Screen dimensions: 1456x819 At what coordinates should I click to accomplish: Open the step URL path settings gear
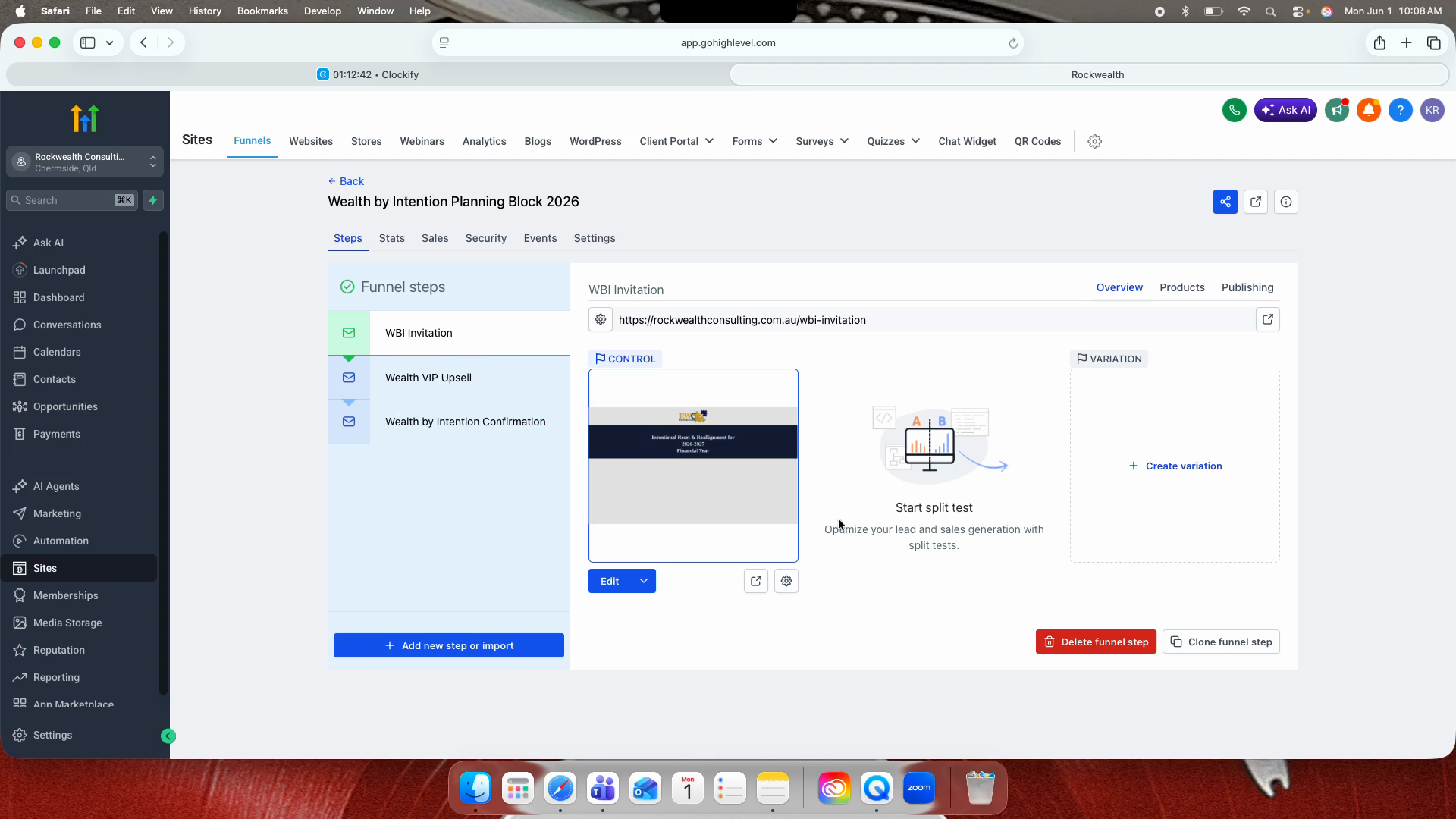point(601,319)
